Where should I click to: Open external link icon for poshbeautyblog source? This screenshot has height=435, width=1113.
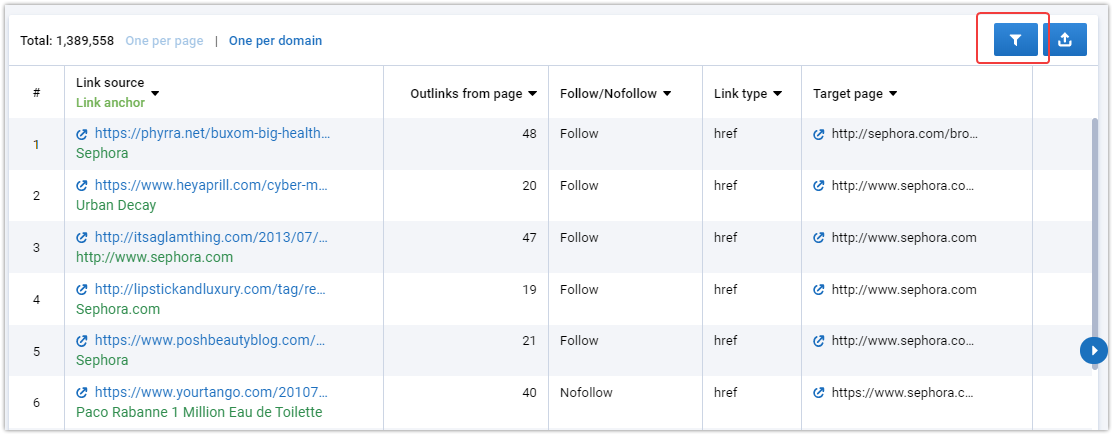(82, 341)
